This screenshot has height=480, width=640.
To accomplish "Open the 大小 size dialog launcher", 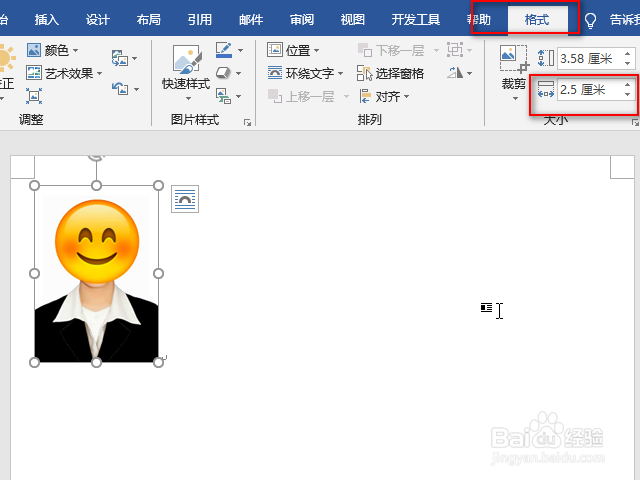I will coord(636,122).
